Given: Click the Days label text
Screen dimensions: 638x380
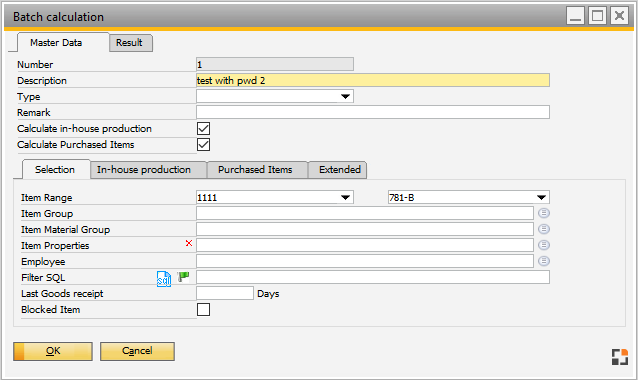Looking at the screenshot, I should click(268, 294).
